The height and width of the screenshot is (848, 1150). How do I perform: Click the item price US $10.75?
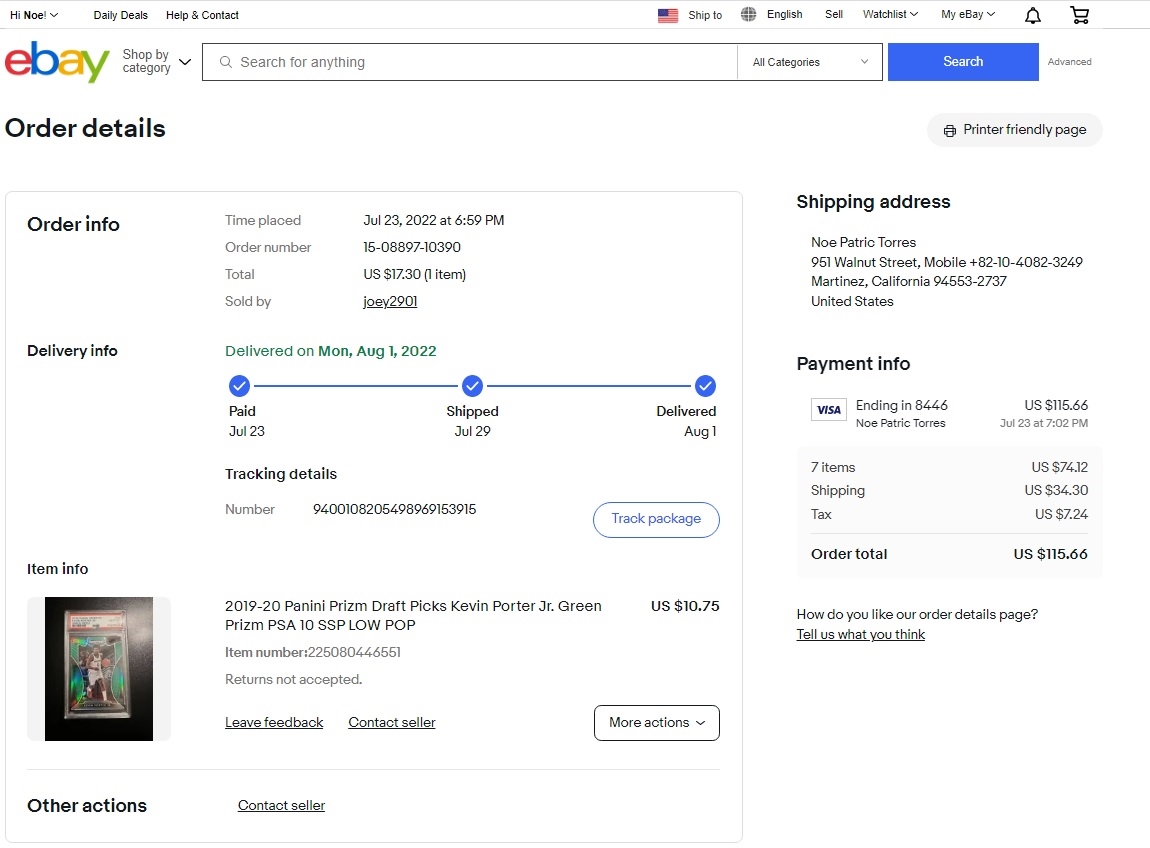(x=685, y=606)
